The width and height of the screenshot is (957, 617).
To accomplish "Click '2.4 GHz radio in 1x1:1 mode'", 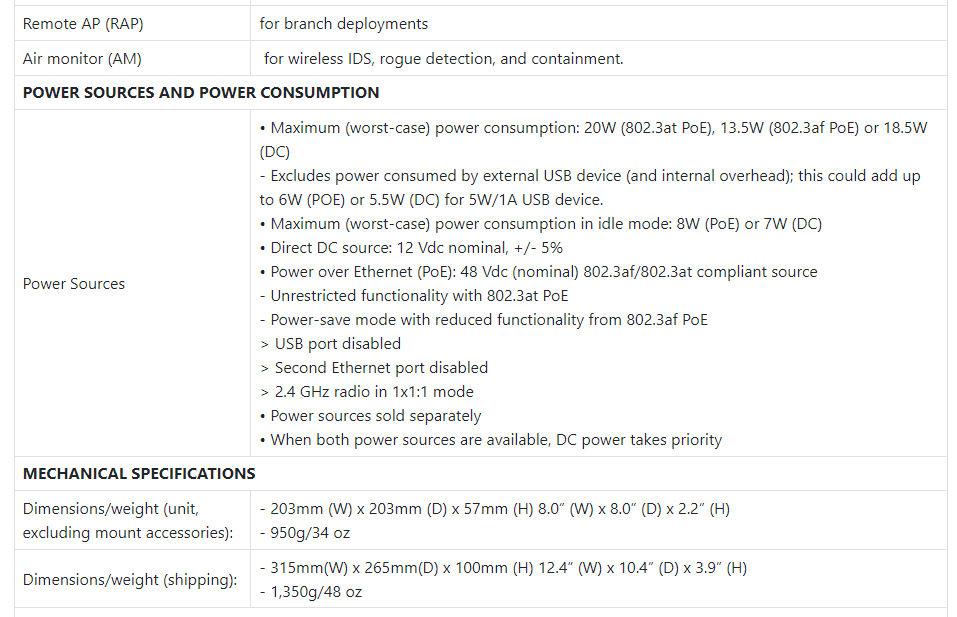I will click(x=366, y=392).
